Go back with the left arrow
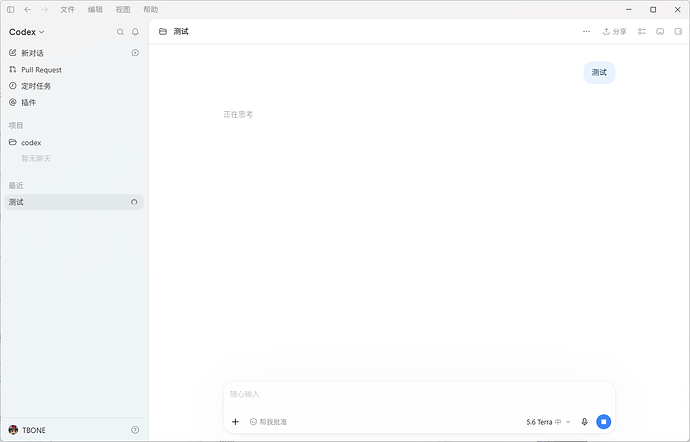The width and height of the screenshot is (690, 442). point(27,9)
